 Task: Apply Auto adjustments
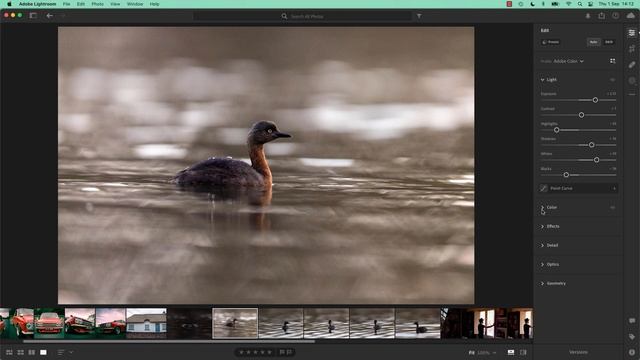click(x=593, y=42)
